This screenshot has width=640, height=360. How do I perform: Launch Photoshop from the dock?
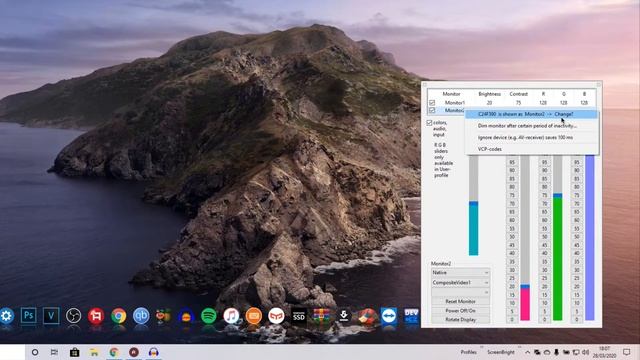pos(29,316)
